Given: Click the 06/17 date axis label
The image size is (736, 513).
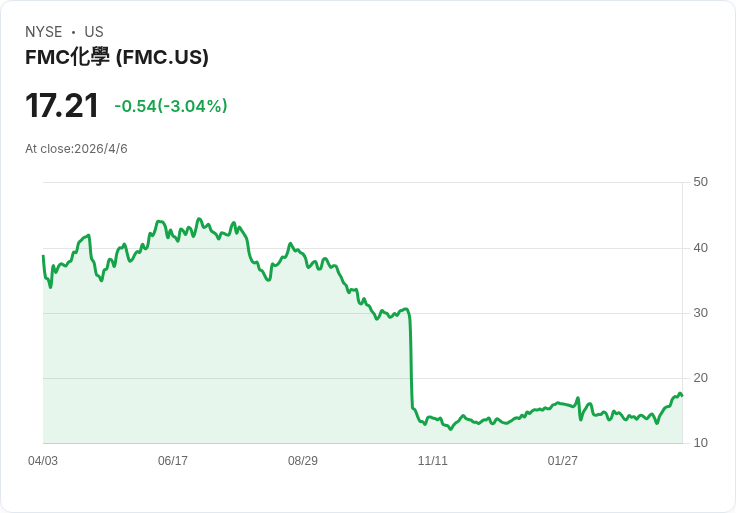Looking at the screenshot, I should tap(173, 461).
